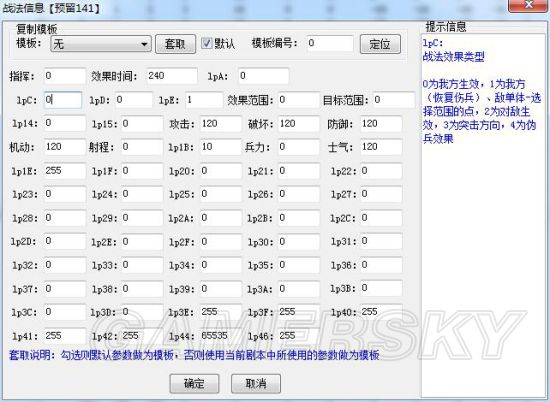Viewport: 550px width, 402px height.
Task: Click the 指挥 input field
Action: pyautogui.click(x=65, y=76)
